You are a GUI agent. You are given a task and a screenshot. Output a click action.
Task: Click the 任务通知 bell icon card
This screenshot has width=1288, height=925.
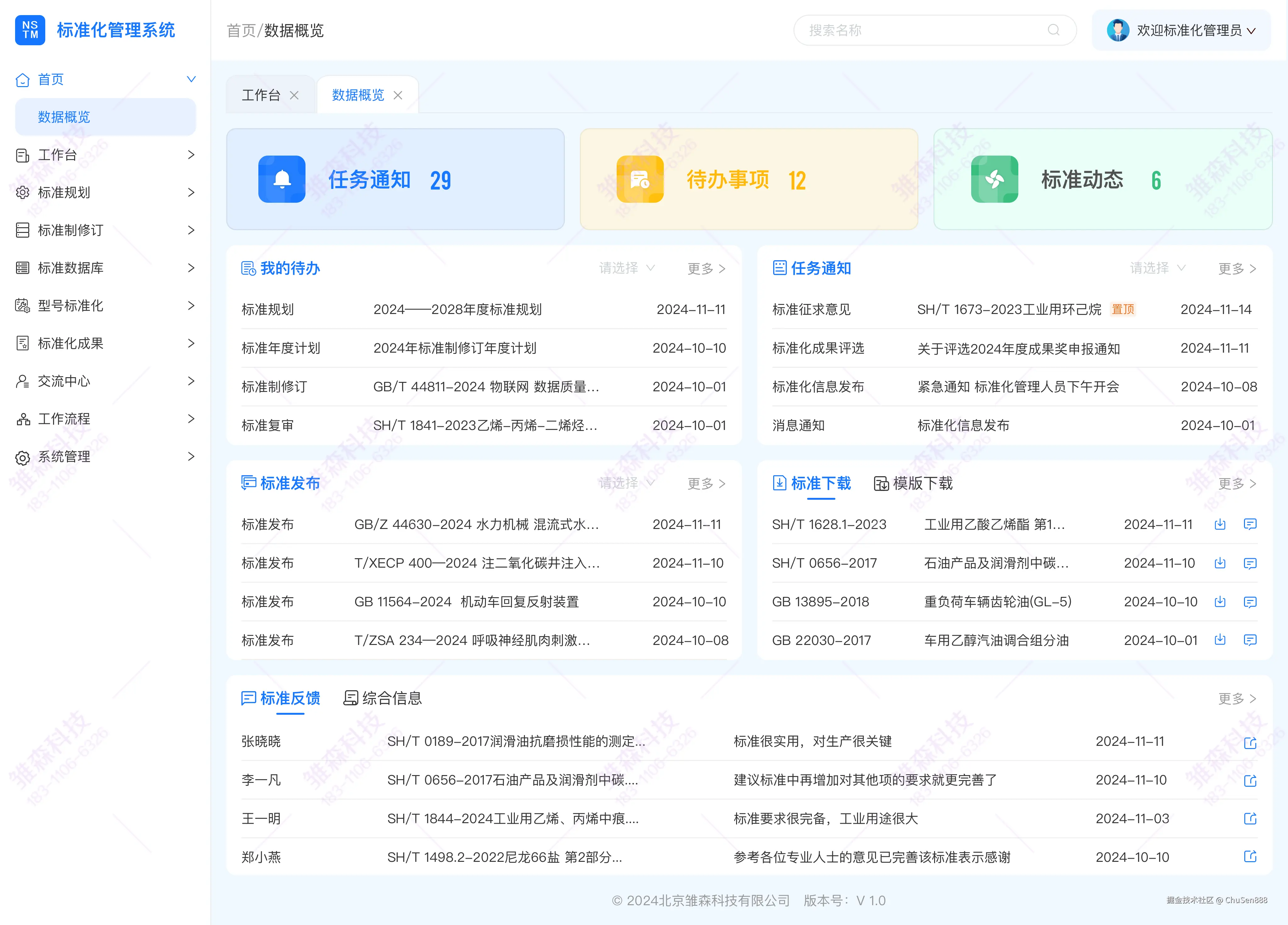click(x=282, y=179)
